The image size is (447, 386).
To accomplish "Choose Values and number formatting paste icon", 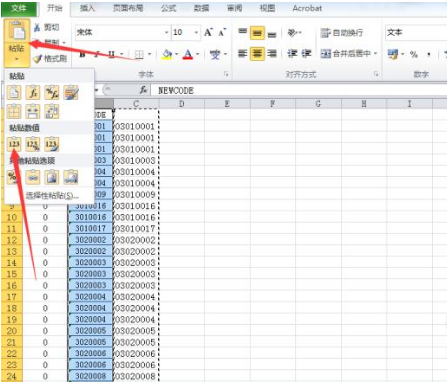I will pos(33,144).
